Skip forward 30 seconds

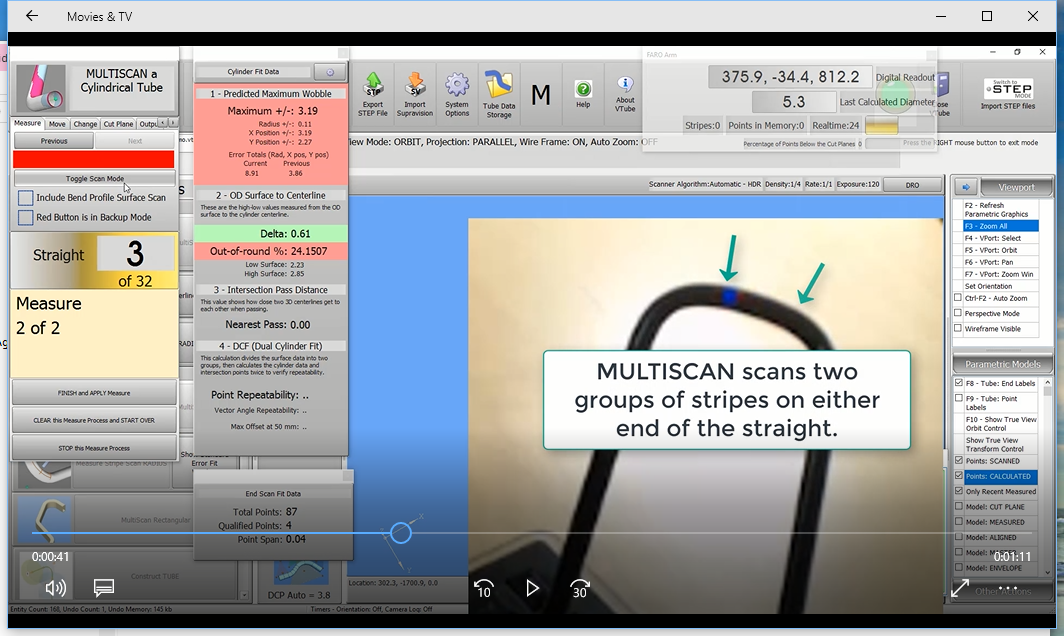(580, 588)
